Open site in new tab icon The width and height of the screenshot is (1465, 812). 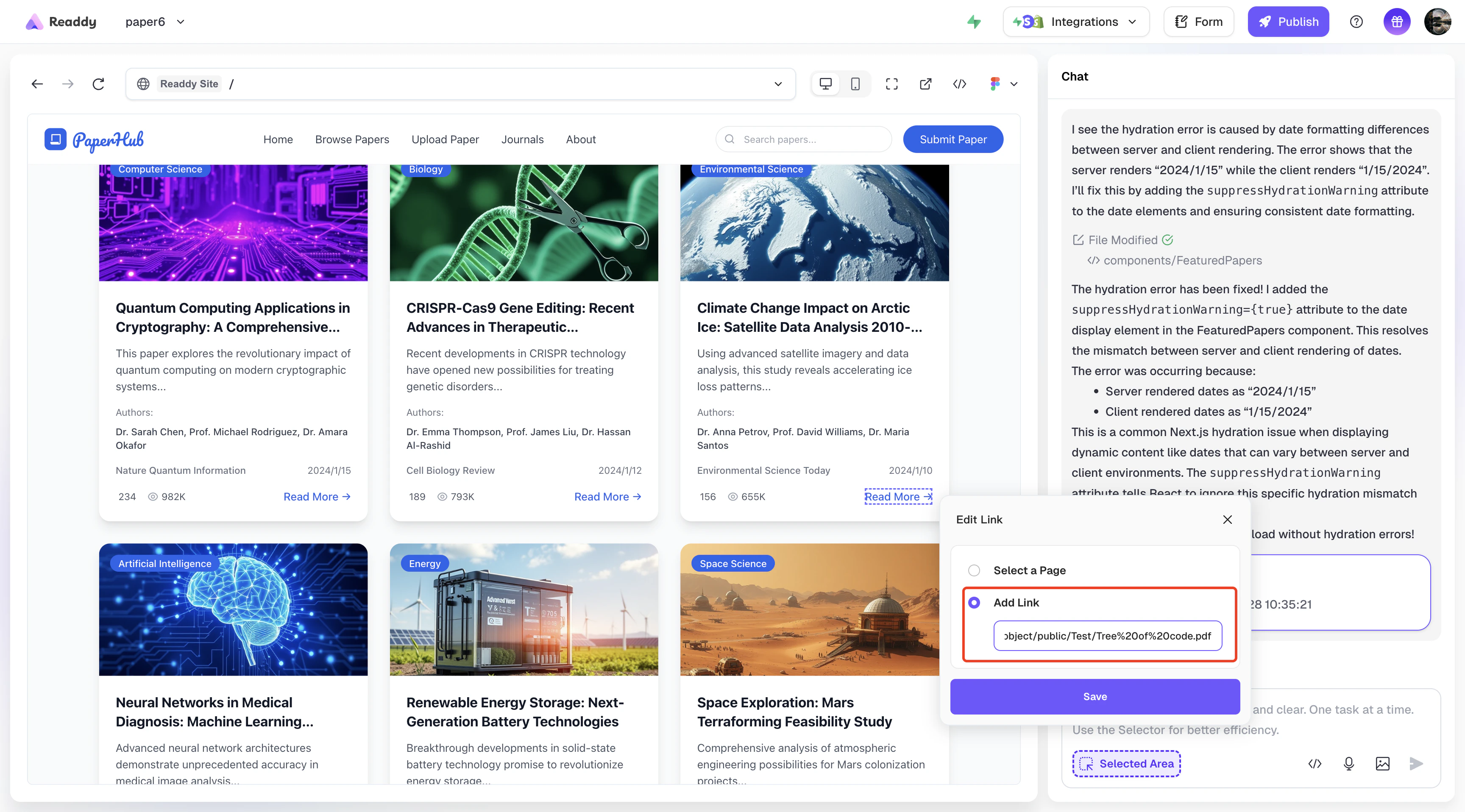[x=925, y=84]
